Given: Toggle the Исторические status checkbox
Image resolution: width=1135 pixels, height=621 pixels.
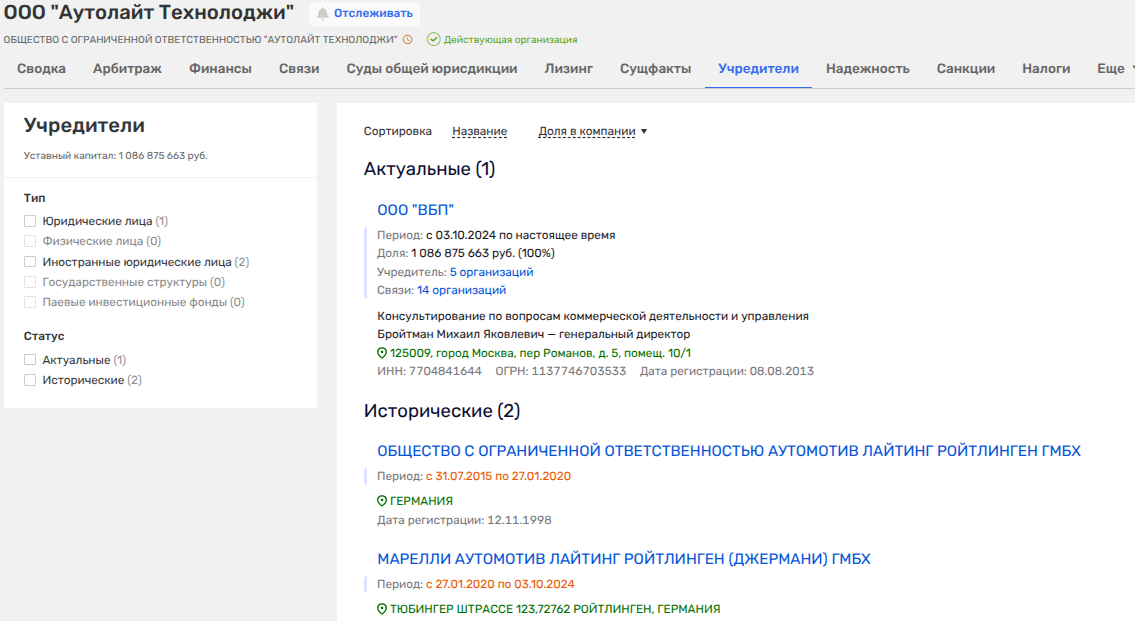Looking at the screenshot, I should click(30, 380).
